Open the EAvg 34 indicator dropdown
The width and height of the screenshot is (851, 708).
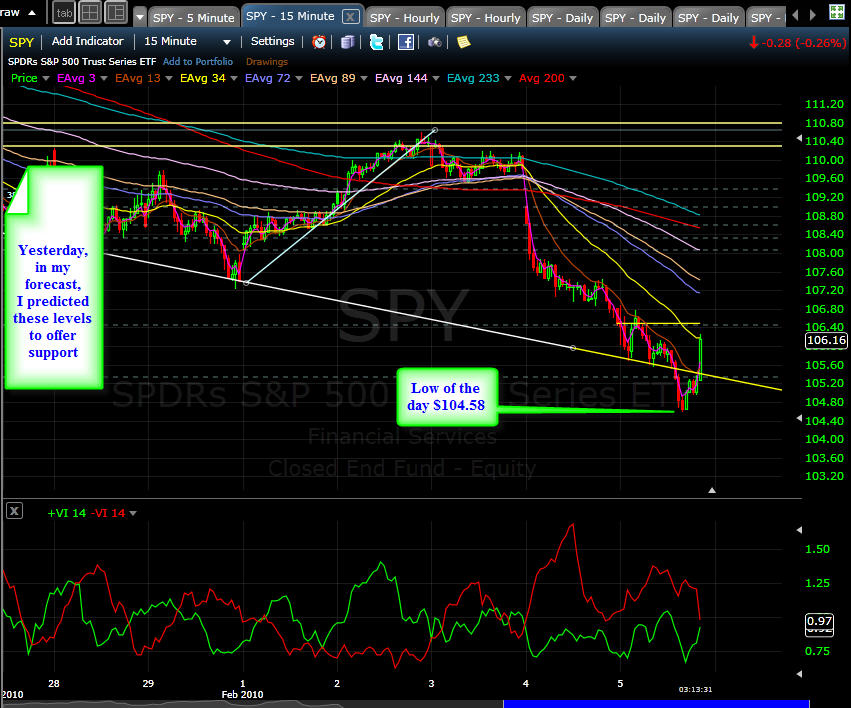pos(234,79)
